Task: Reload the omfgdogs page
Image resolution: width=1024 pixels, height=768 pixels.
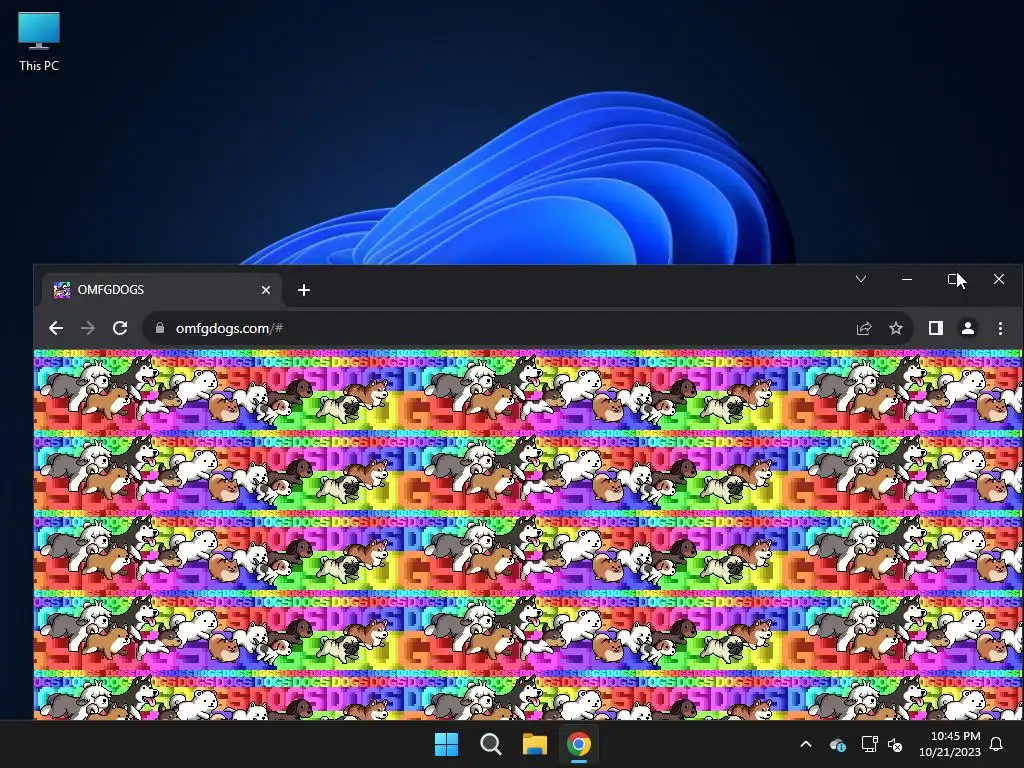Action: 120,328
